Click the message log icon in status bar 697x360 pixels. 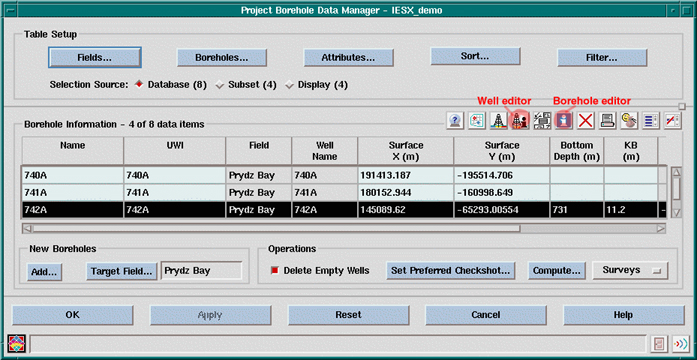click(x=659, y=344)
